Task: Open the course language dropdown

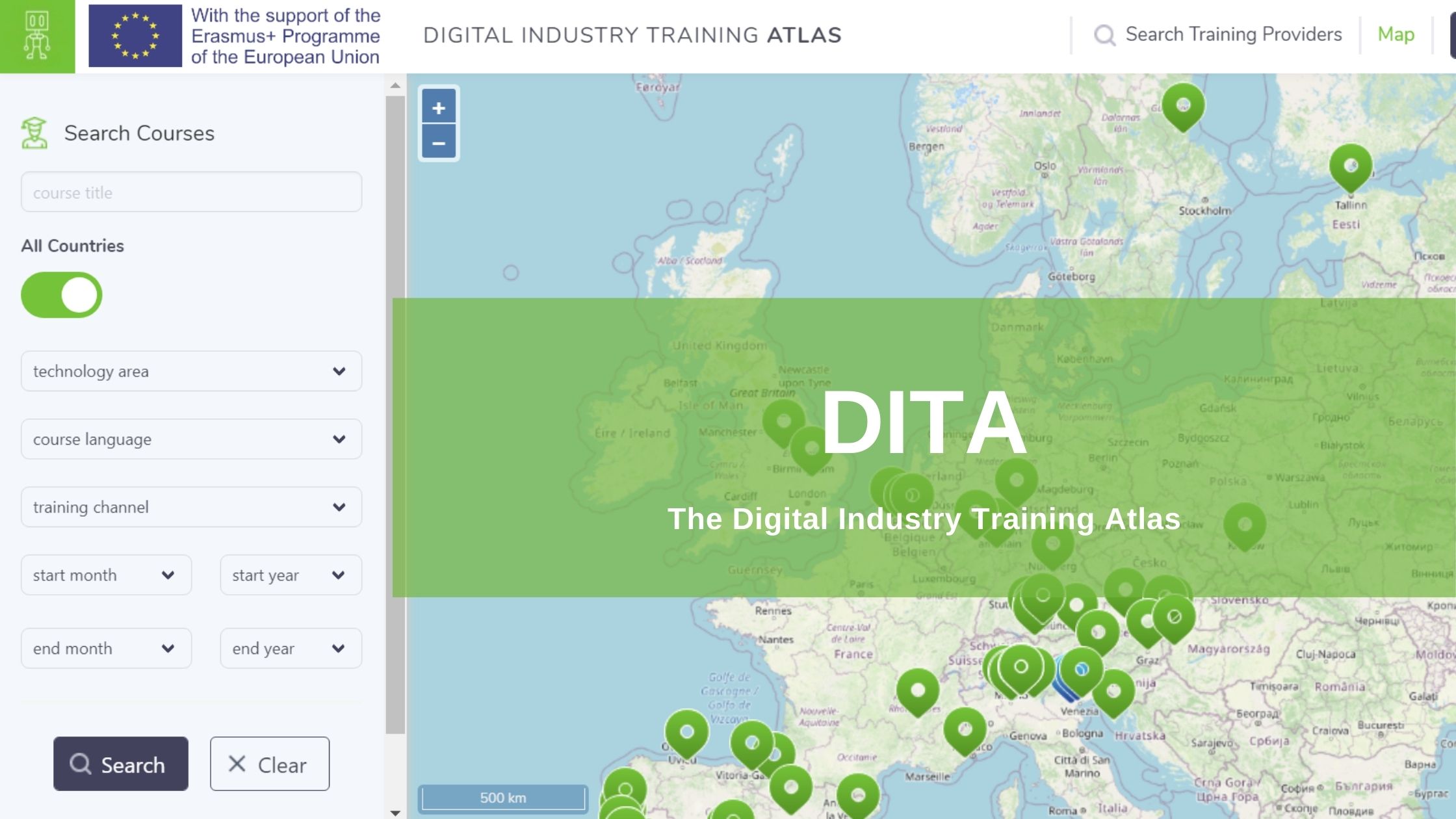Action: click(191, 439)
